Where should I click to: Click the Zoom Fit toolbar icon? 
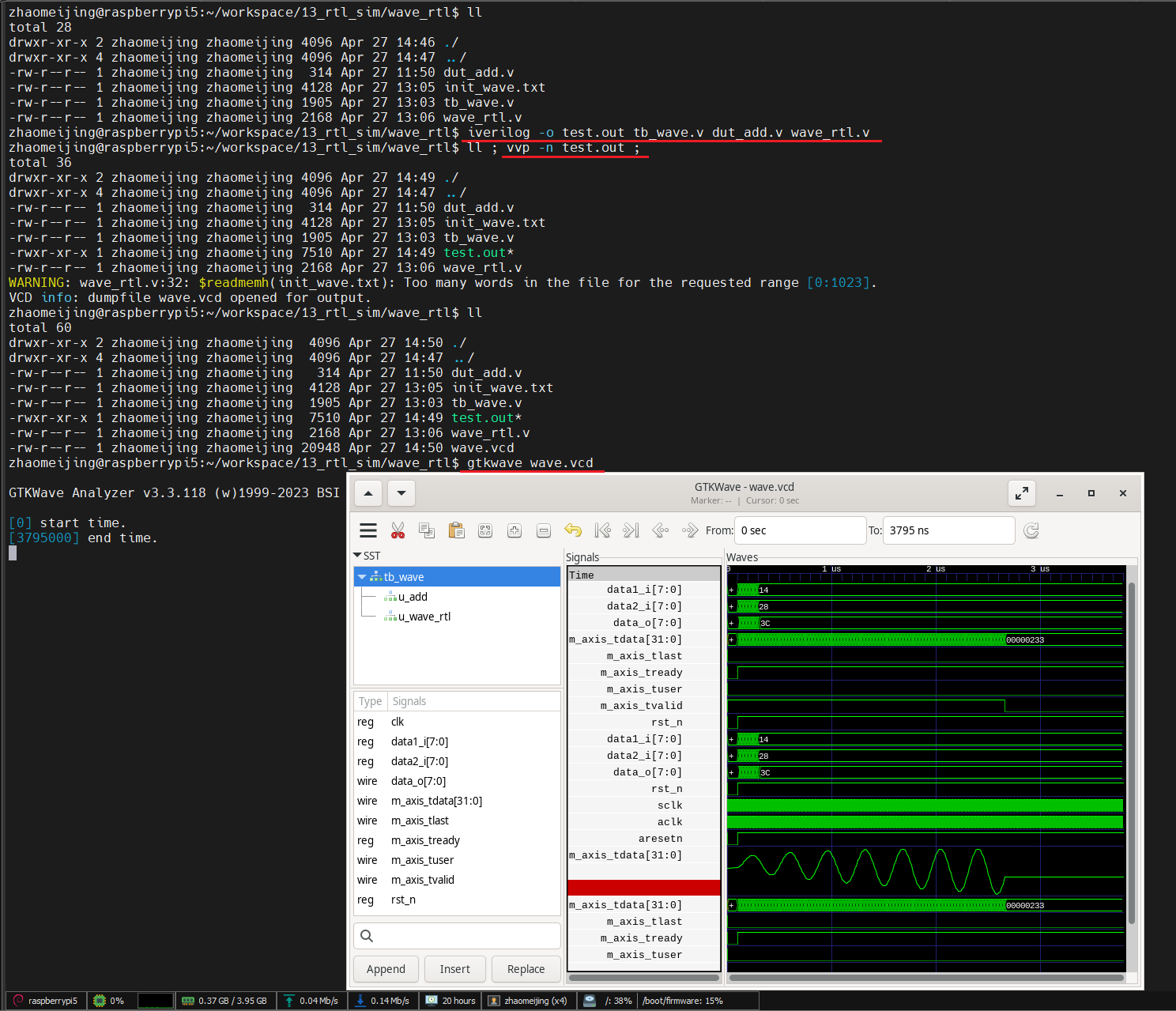click(485, 530)
